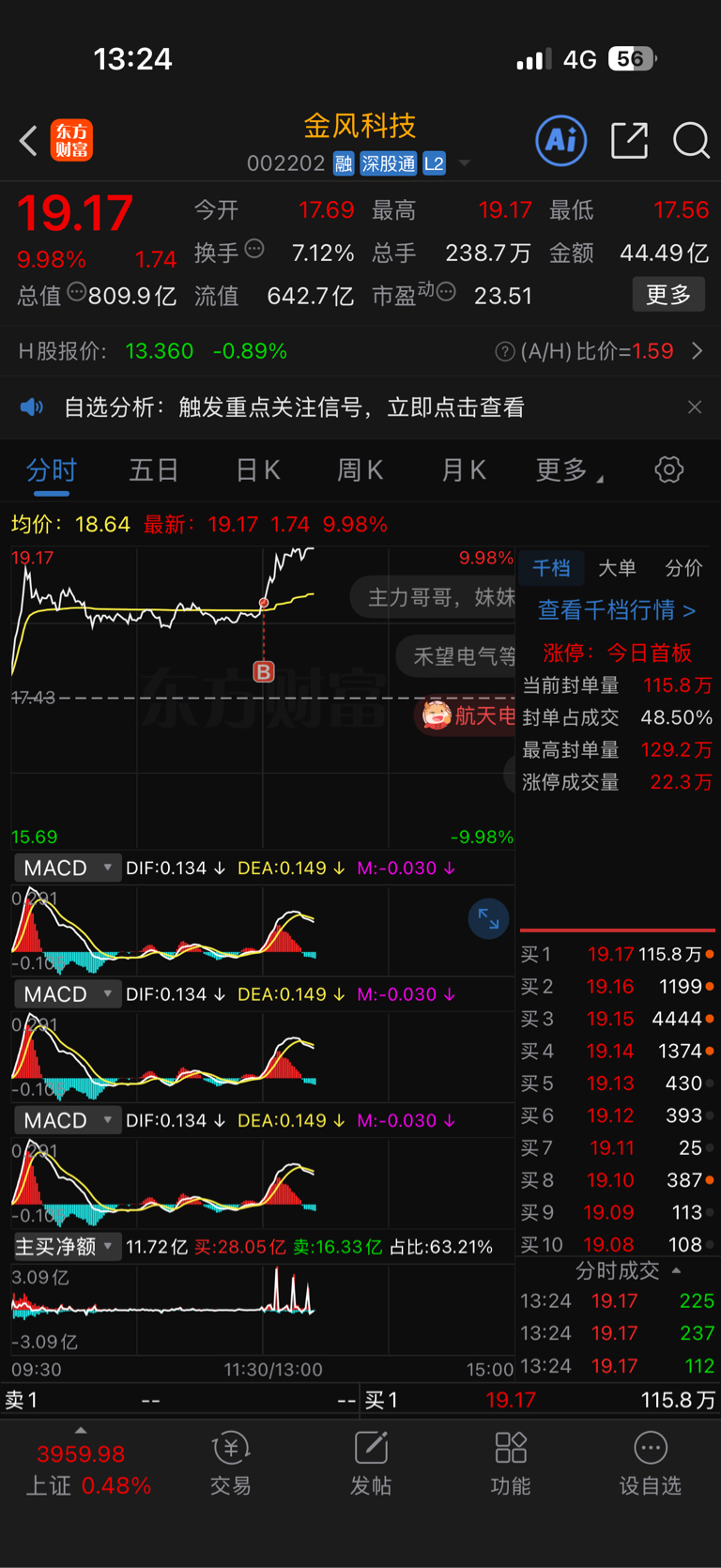
Task: Open the search magnifier icon
Action: 691,141
